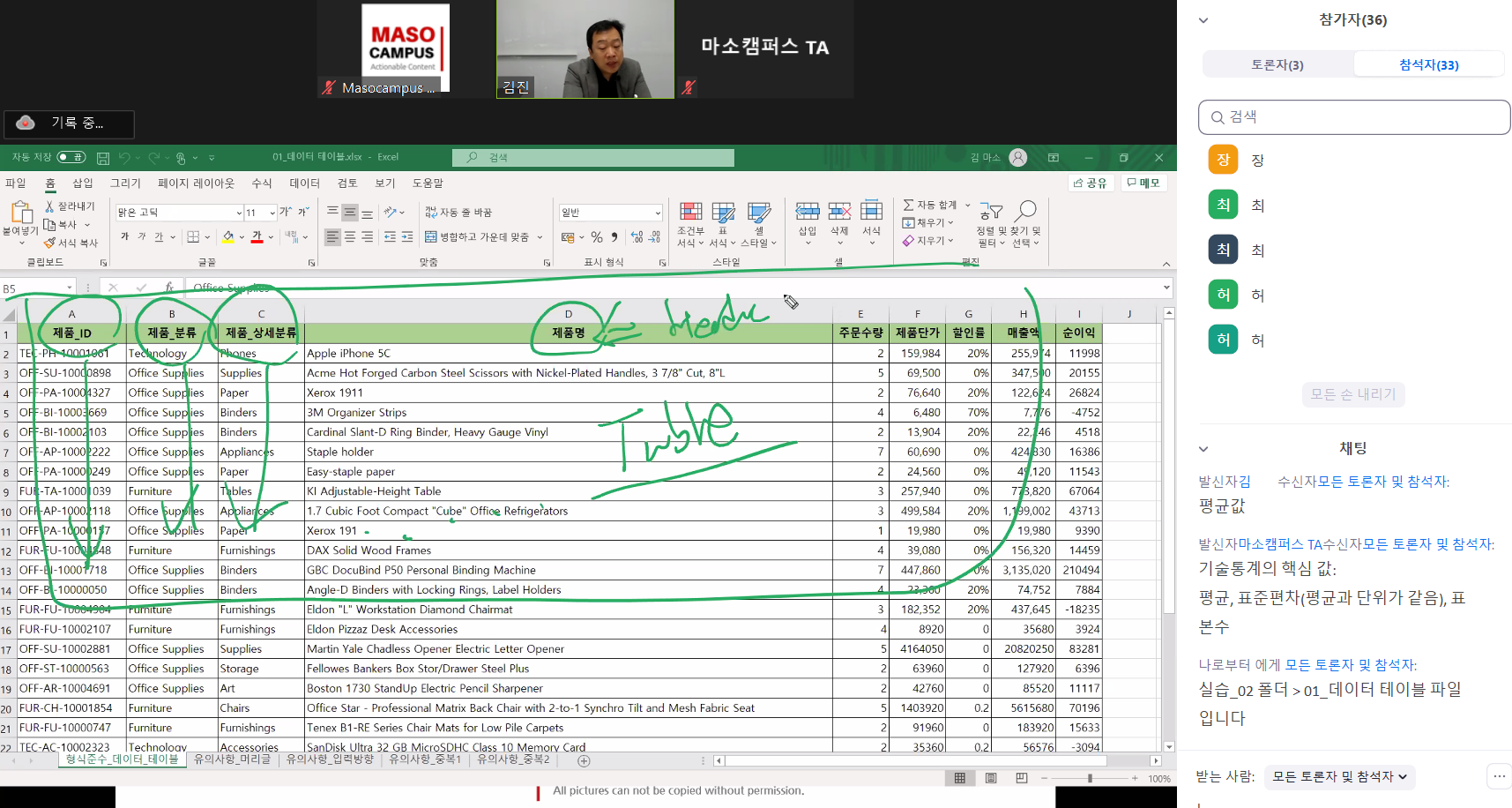
Task: Toggle the AutoSave (자동 저장) switch
Action: [x=71, y=157]
